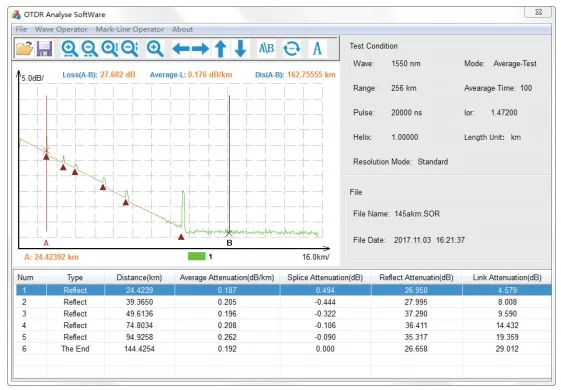Viewport: 561px width, 390px height.
Task: Open the File menu
Action: (21, 29)
